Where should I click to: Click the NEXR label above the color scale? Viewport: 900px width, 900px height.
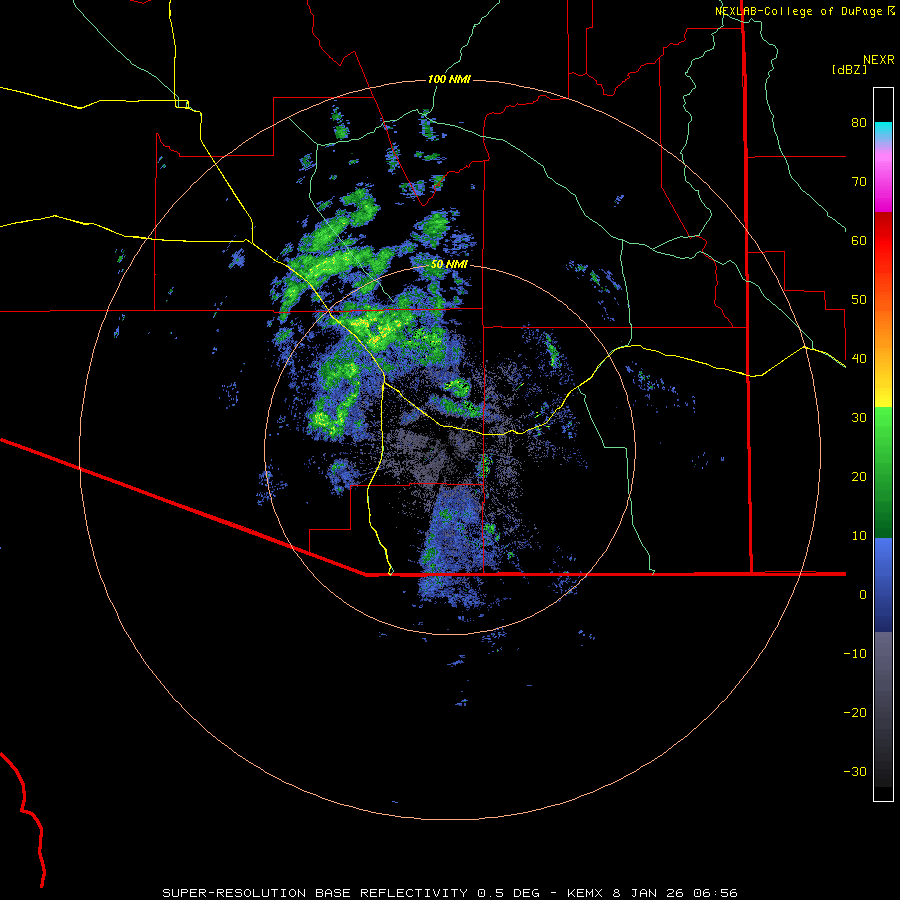coord(878,60)
